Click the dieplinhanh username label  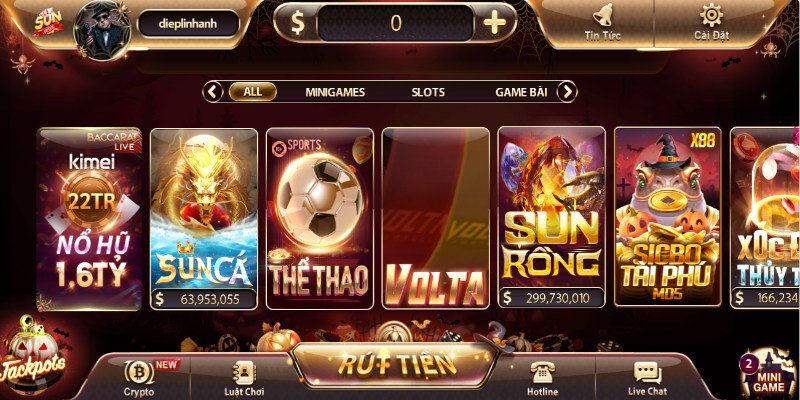pos(188,23)
